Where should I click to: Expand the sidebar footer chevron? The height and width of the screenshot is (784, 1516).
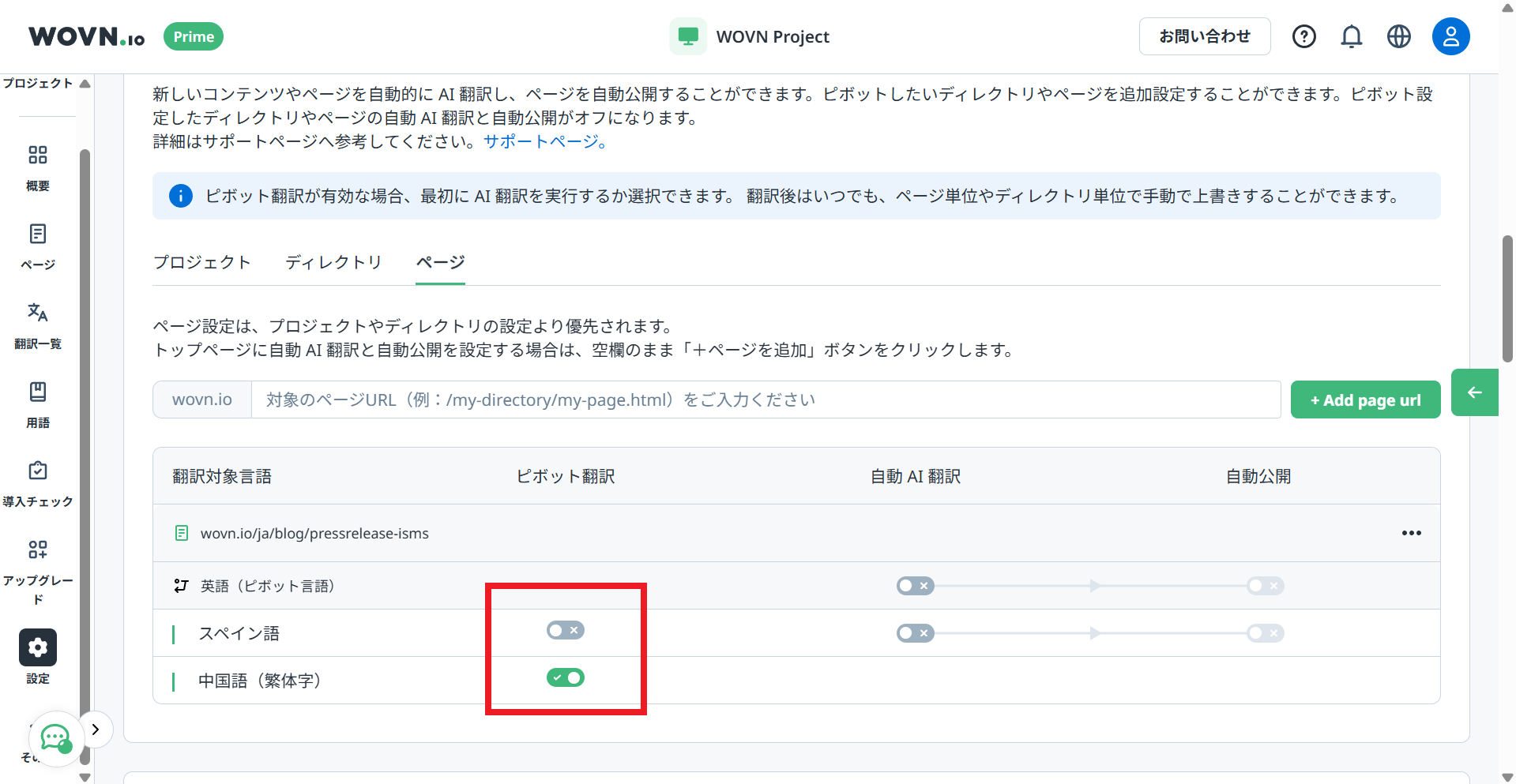(x=96, y=729)
